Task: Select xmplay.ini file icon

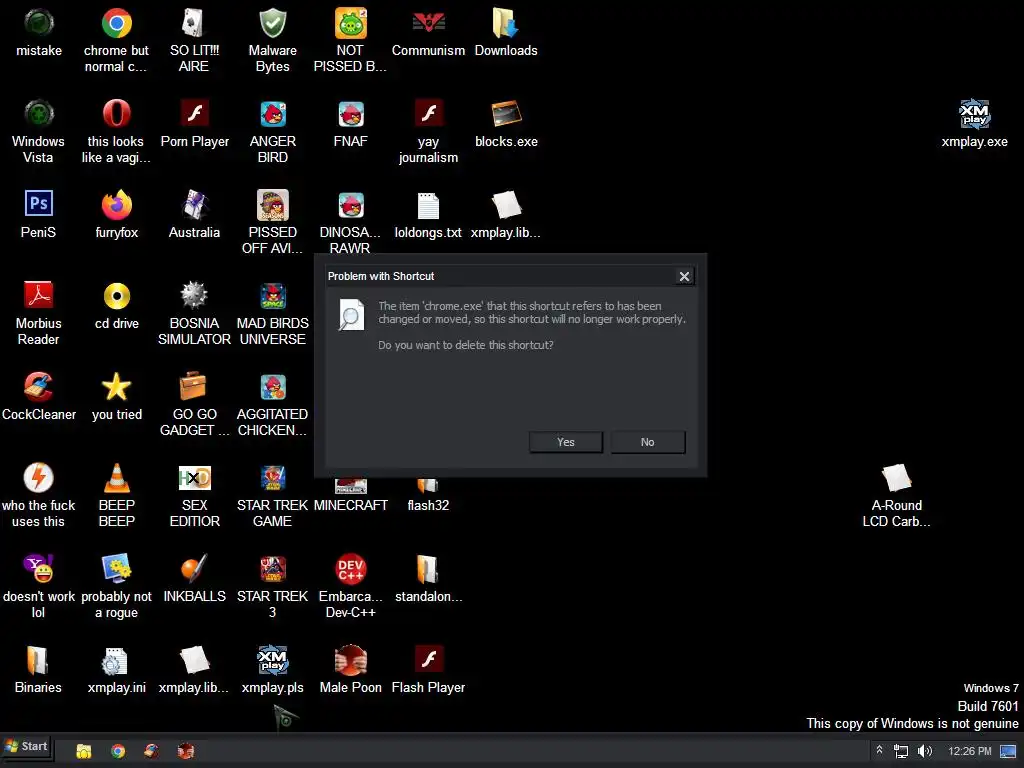Action: (116, 671)
